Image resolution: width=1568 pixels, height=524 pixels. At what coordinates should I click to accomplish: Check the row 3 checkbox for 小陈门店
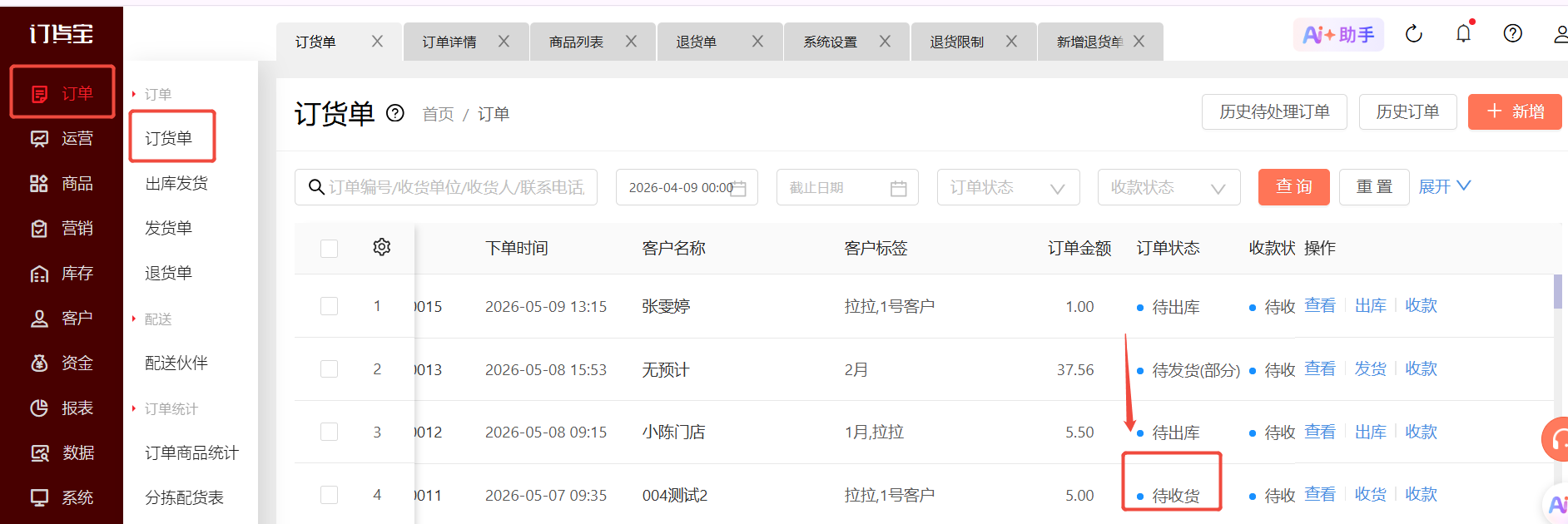point(330,432)
